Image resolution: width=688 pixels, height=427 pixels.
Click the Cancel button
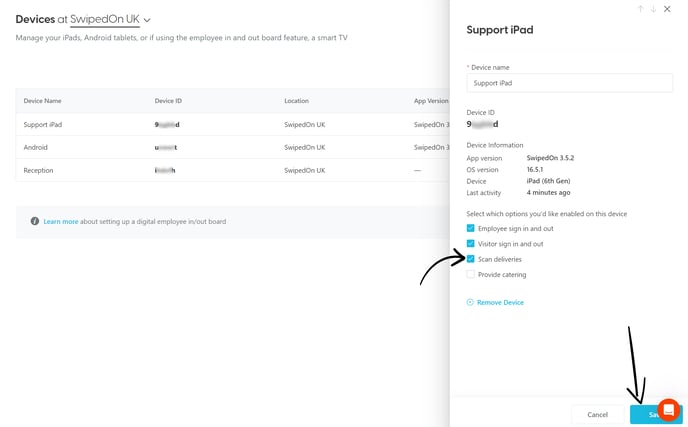(x=598, y=414)
